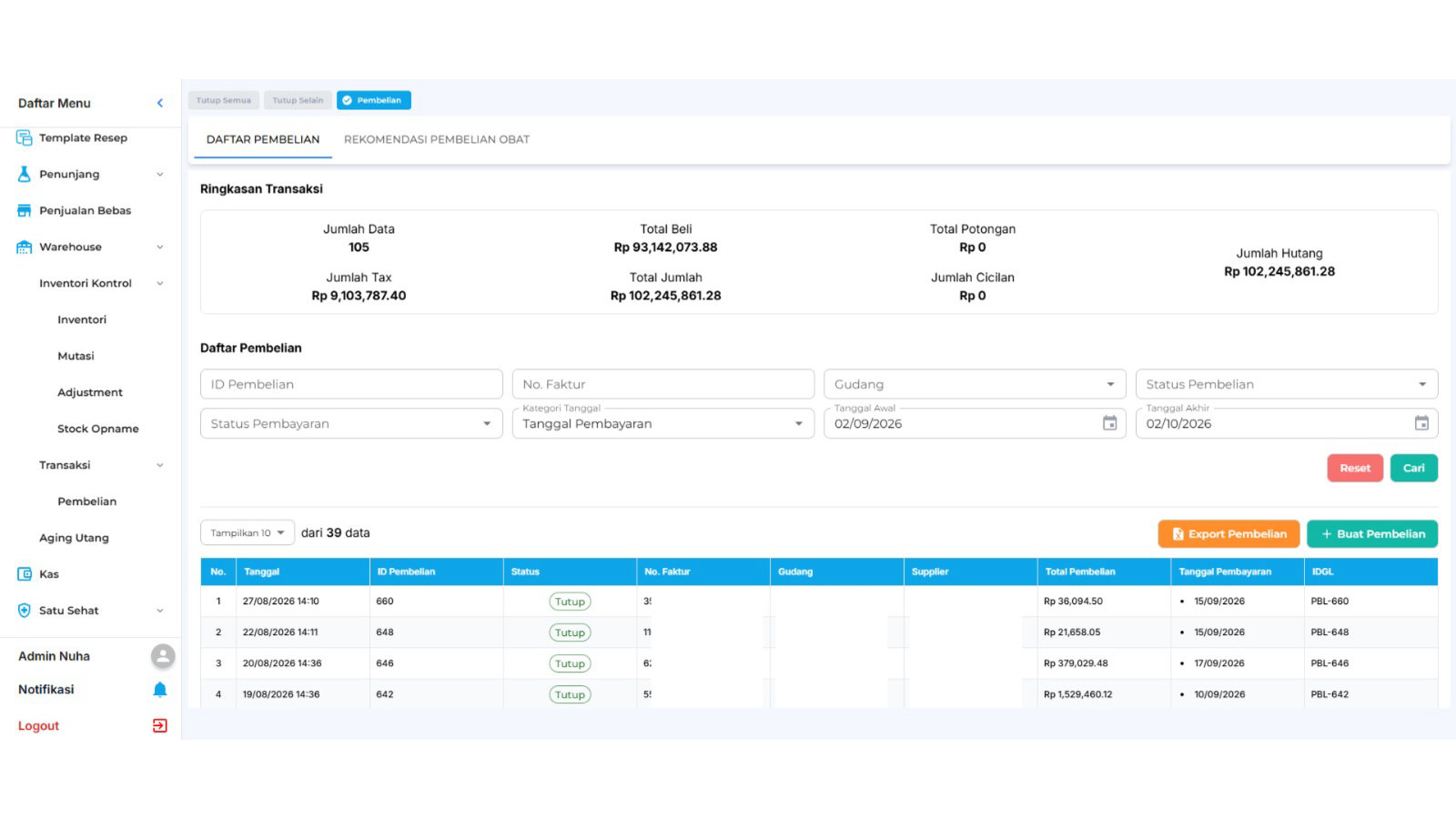Open the Status Pembayaran dropdown
1456x819 pixels.
[x=351, y=423]
